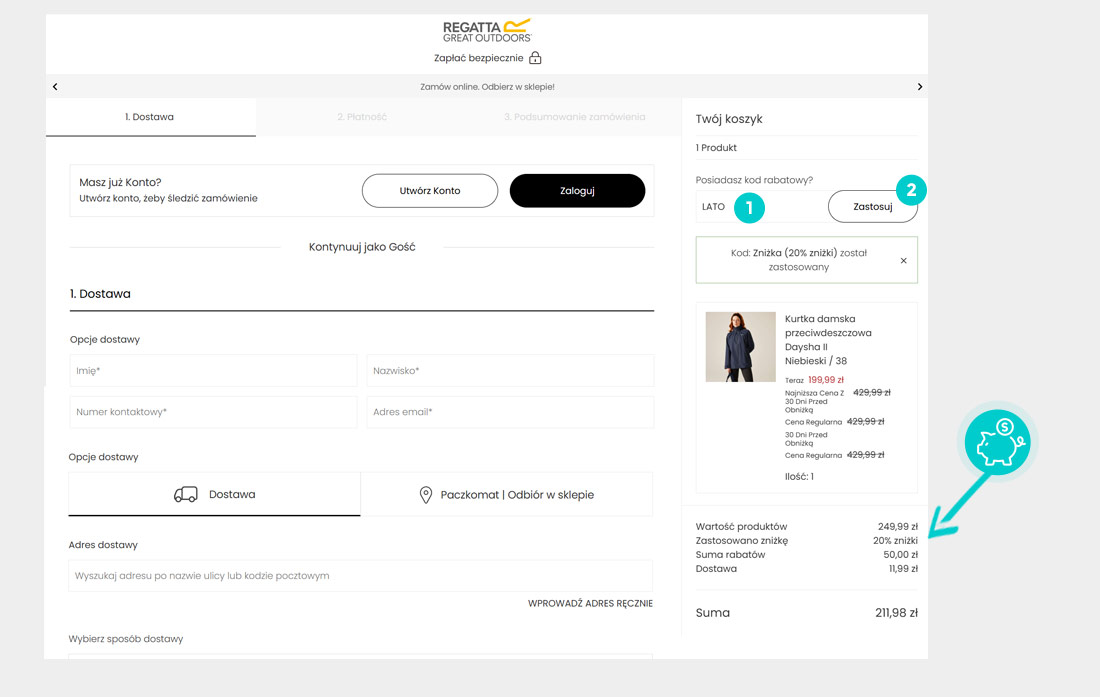Click the WPROWADŹ ADRES RĘCZNIE link
The image size is (1100, 697).
(x=590, y=603)
